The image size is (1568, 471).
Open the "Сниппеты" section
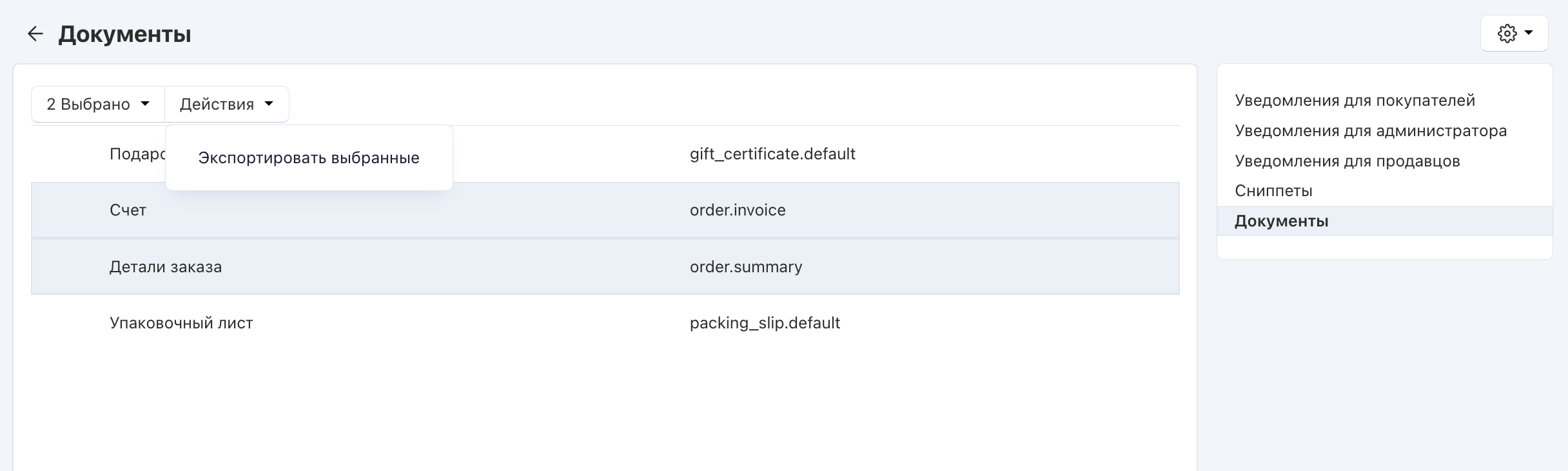point(1273,191)
